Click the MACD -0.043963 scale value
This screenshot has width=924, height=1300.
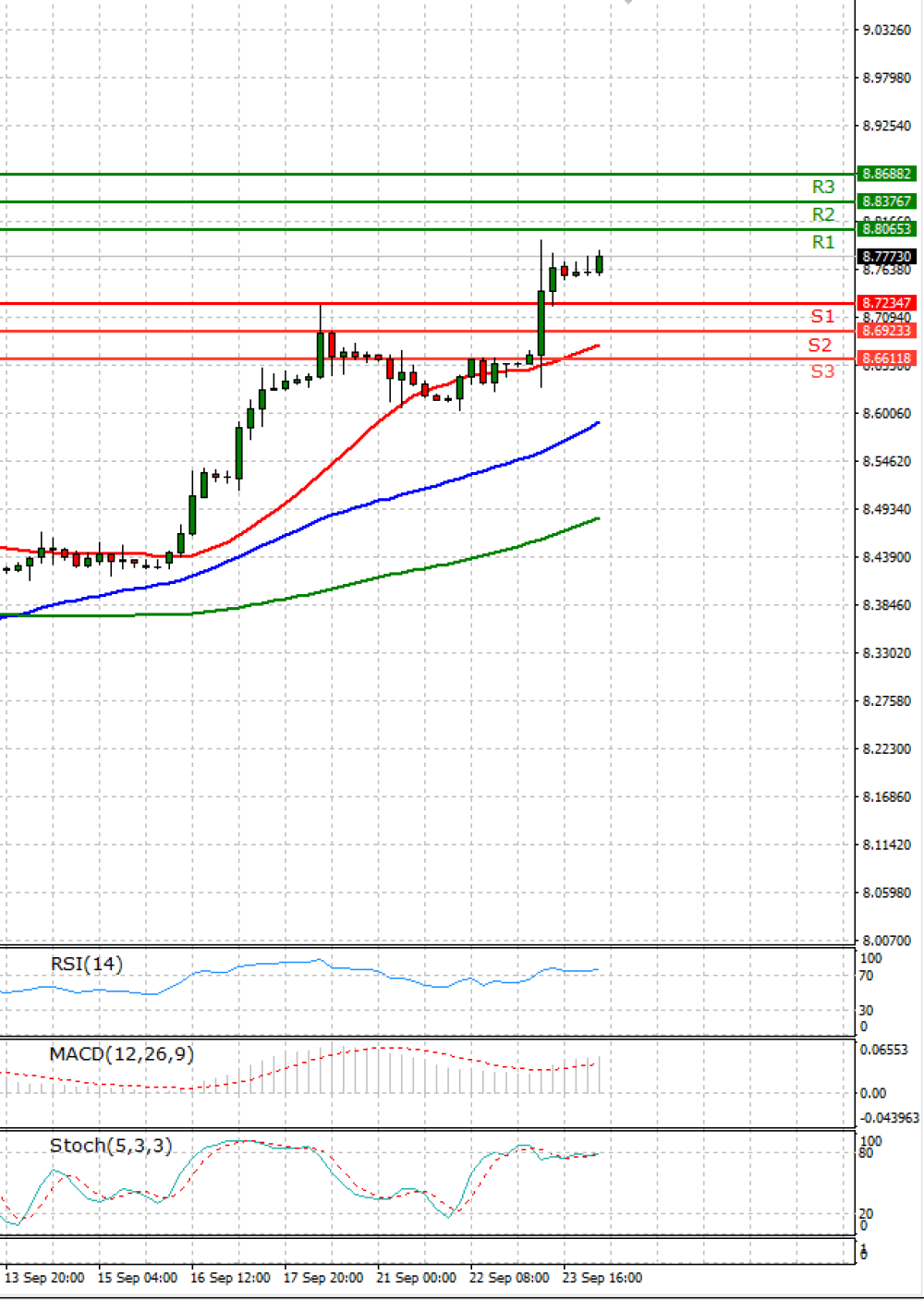(890, 1118)
